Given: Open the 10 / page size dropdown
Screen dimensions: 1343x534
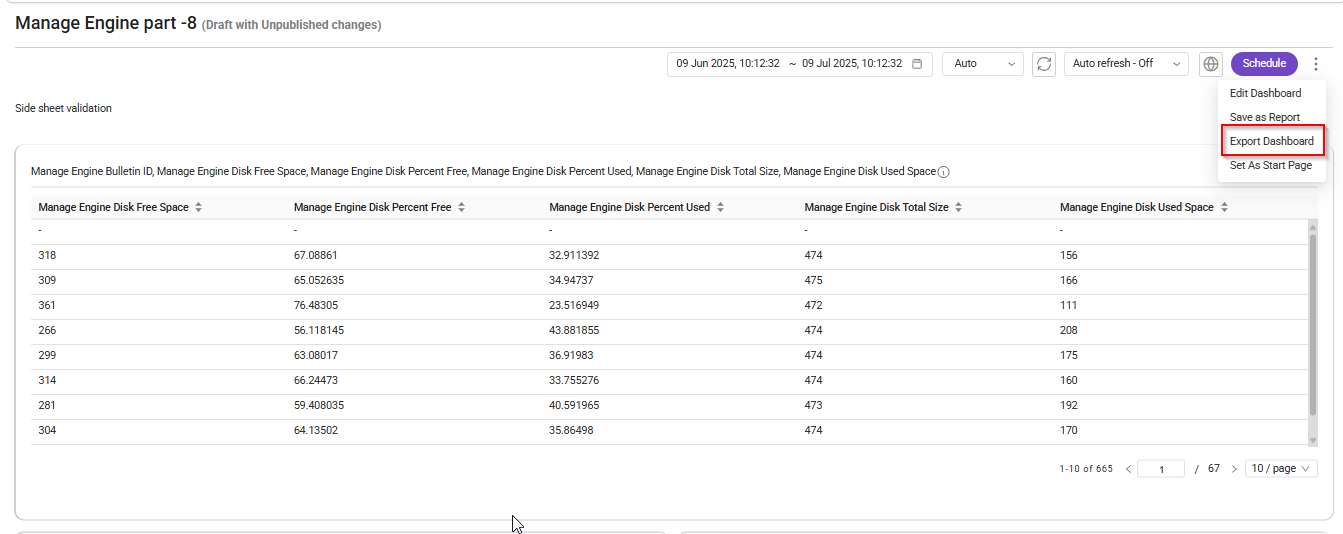Looking at the screenshot, I should pos(1281,469).
